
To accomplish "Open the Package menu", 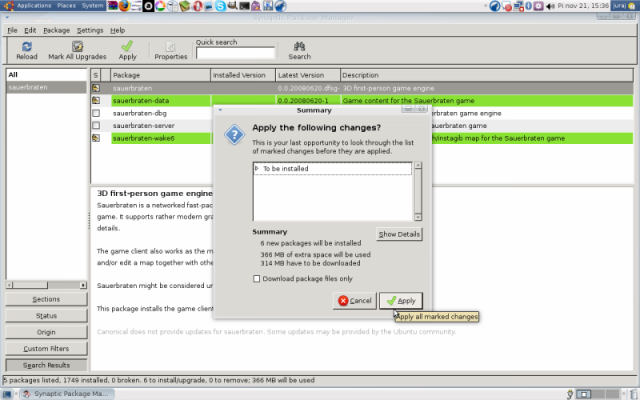I will (x=56, y=30).
